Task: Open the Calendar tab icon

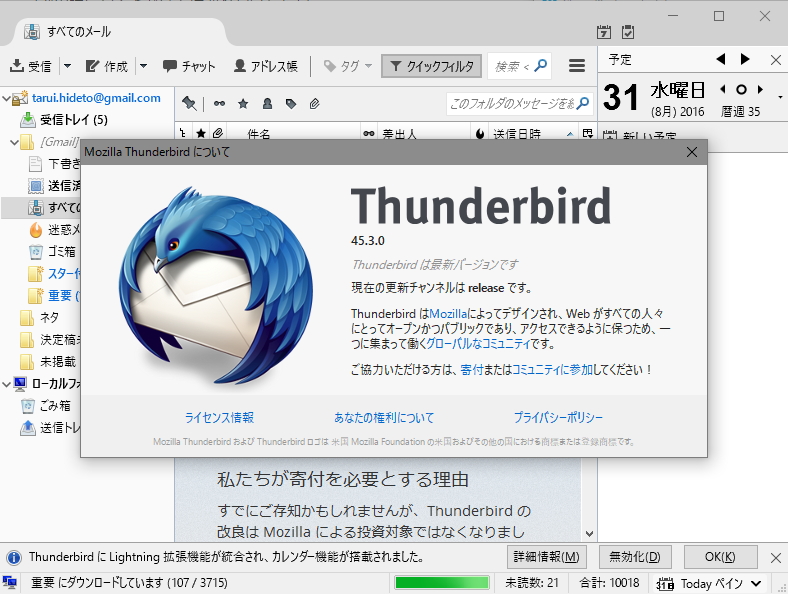Action: coord(604,32)
